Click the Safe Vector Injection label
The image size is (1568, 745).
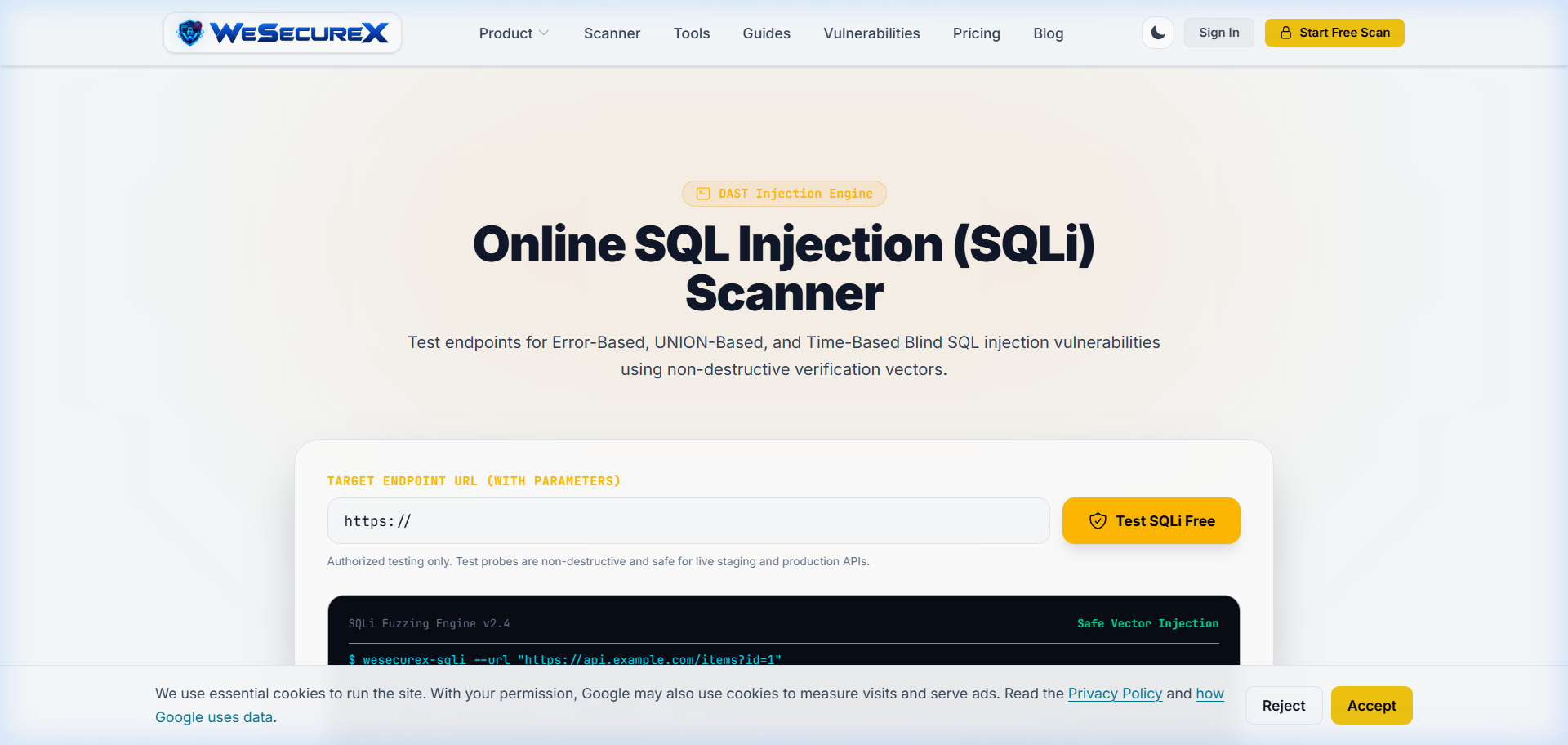coord(1147,623)
